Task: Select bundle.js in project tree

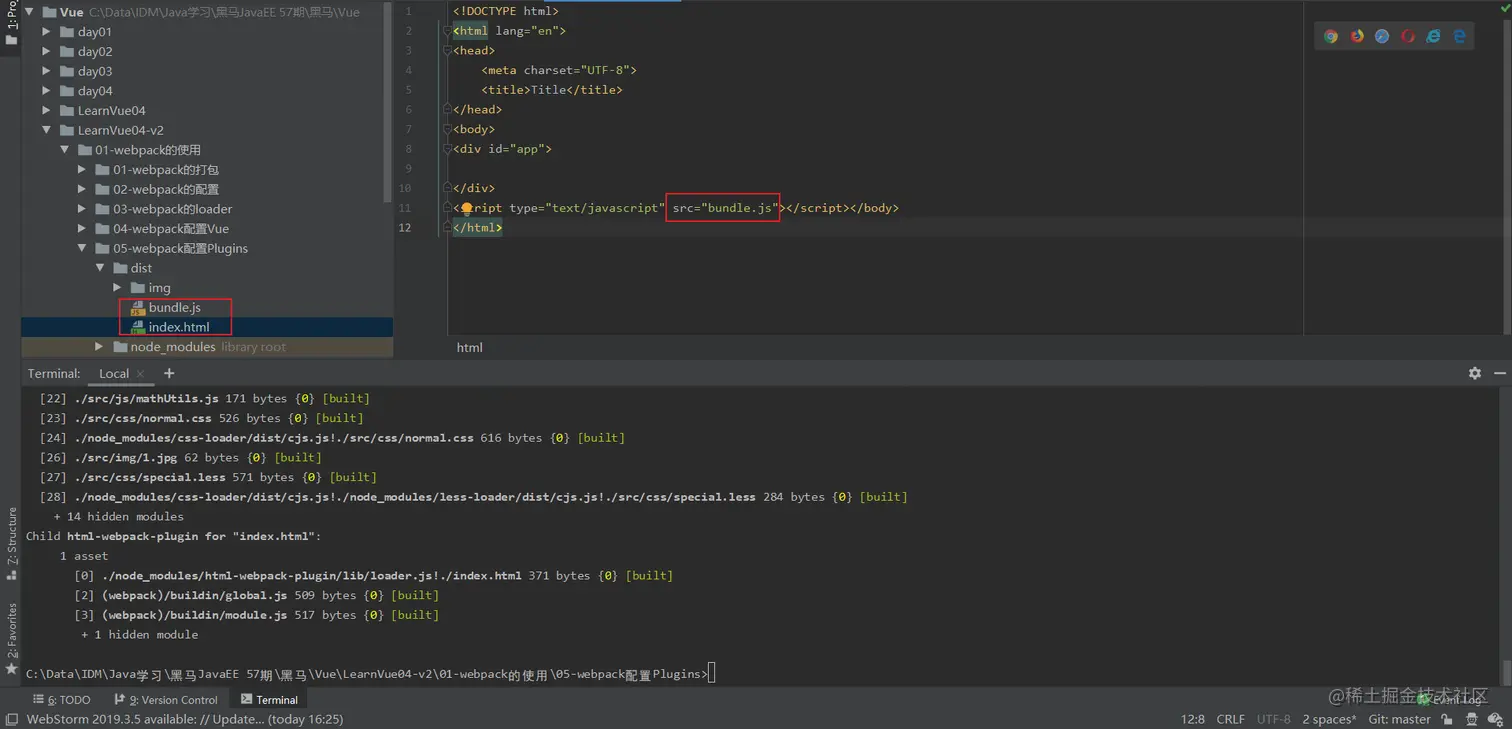Action: (175, 308)
